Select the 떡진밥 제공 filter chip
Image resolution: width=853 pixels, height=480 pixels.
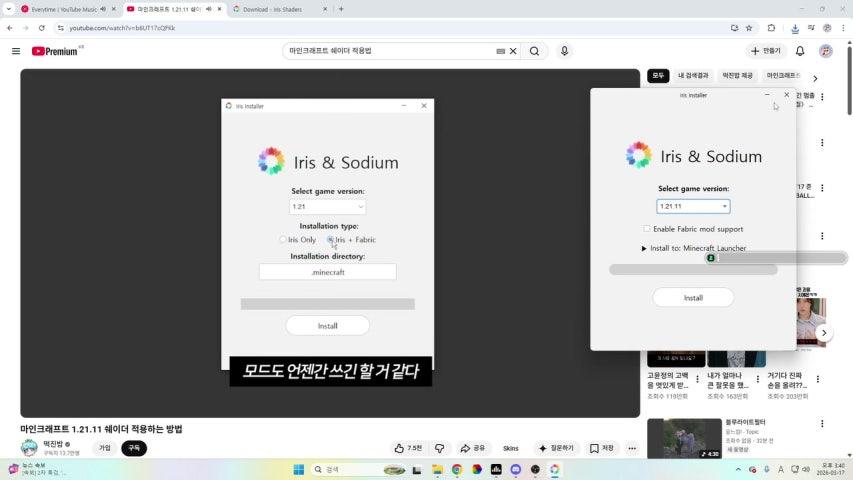click(x=737, y=75)
